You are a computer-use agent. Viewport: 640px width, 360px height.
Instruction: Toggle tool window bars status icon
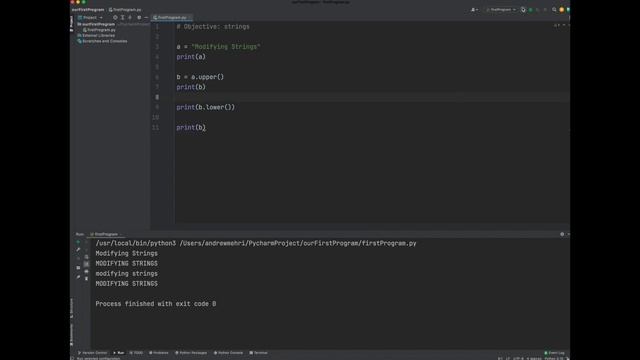click(72, 358)
